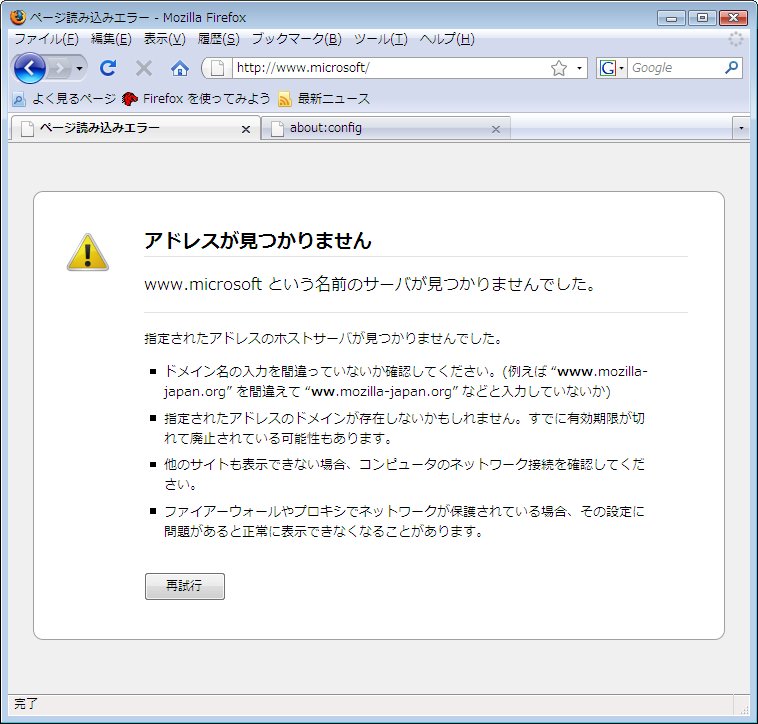The height and width of the screenshot is (724, 758).
Task: Switch to the about:config tab
Action: click(x=385, y=128)
